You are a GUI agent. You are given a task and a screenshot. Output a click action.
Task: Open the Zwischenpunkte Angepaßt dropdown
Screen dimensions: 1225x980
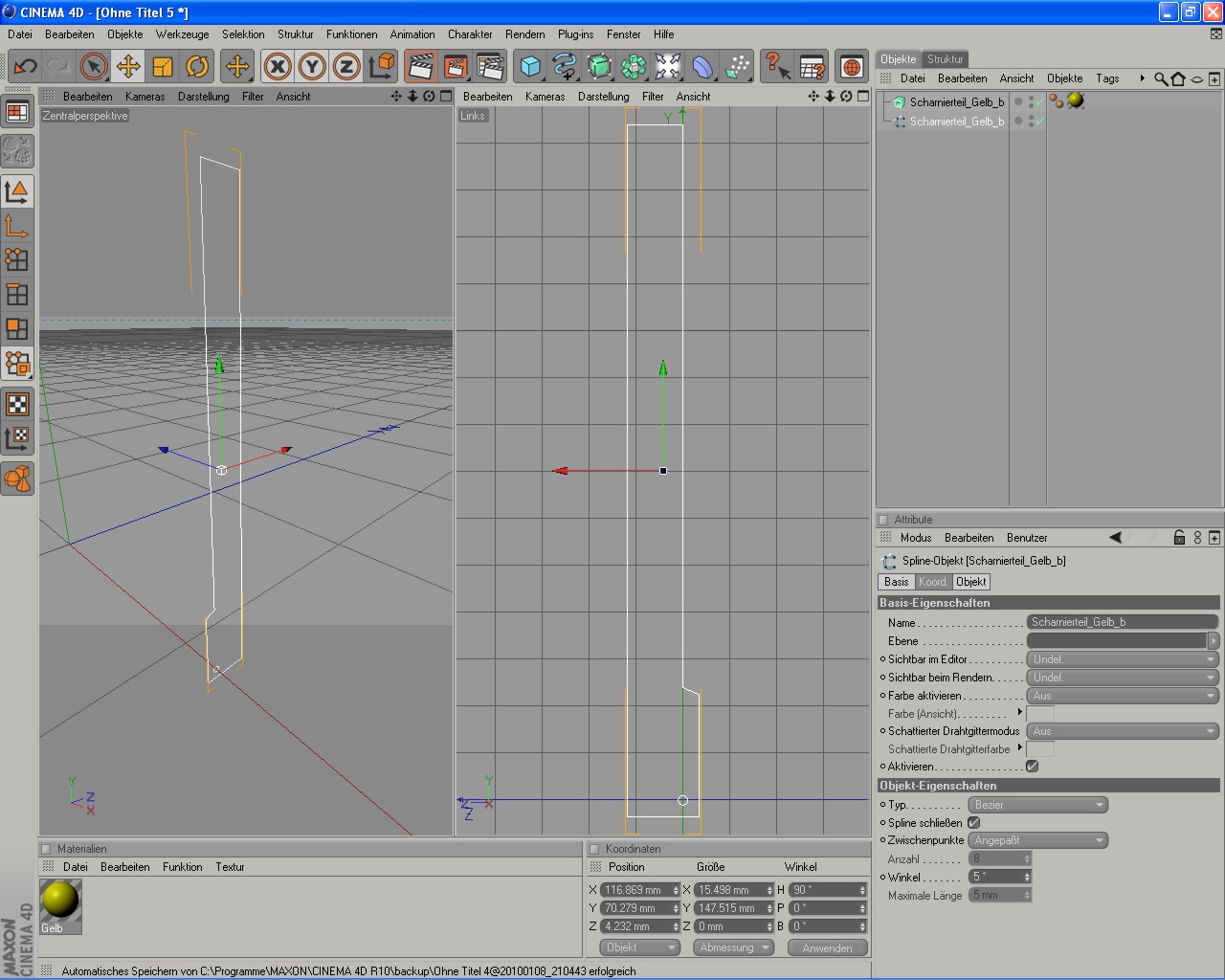click(x=1037, y=840)
